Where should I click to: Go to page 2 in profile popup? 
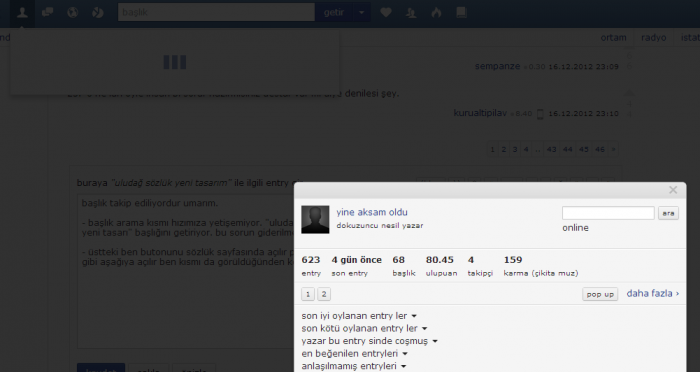324,294
